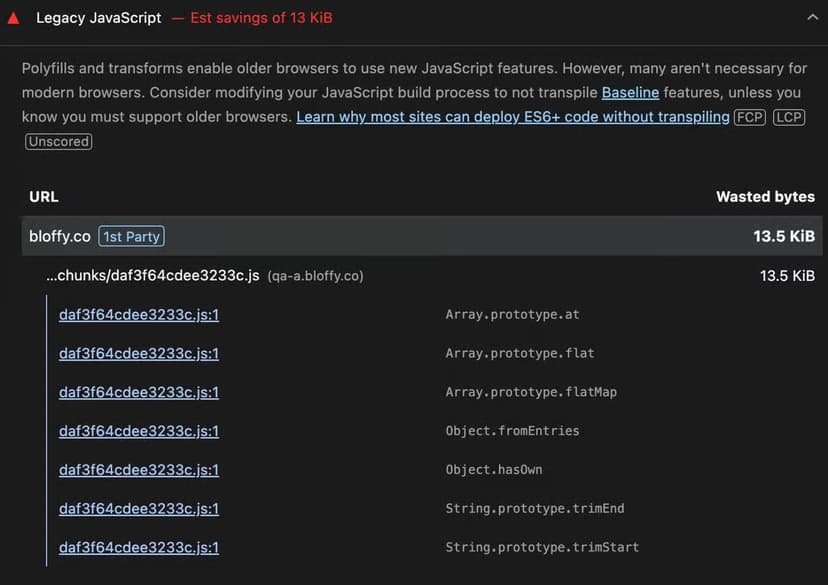The image size is (828, 585).
Task: Click the Wasted bytes column header
Action: tap(765, 196)
